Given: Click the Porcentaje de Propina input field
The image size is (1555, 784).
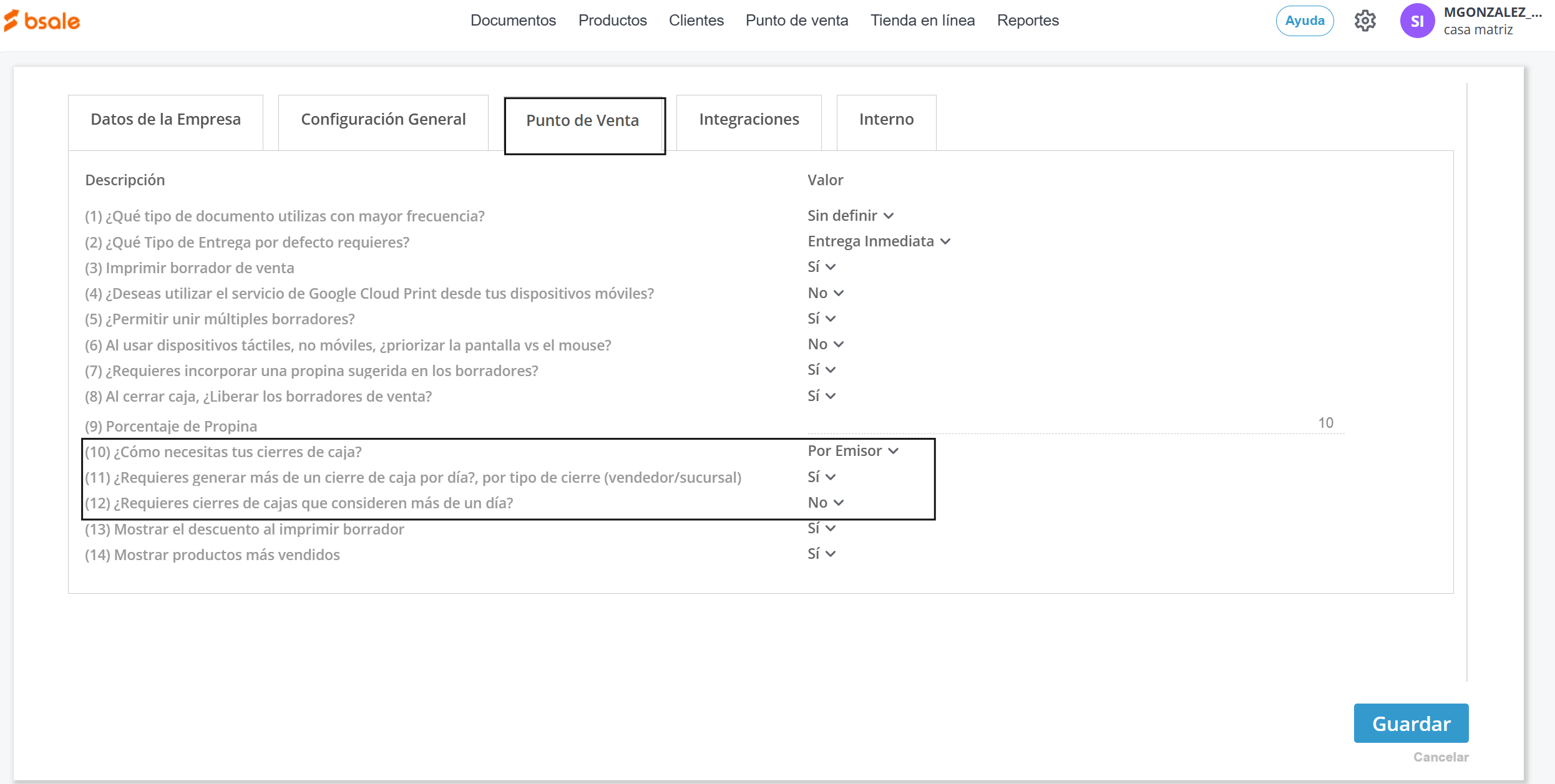Looking at the screenshot, I should coord(1075,423).
